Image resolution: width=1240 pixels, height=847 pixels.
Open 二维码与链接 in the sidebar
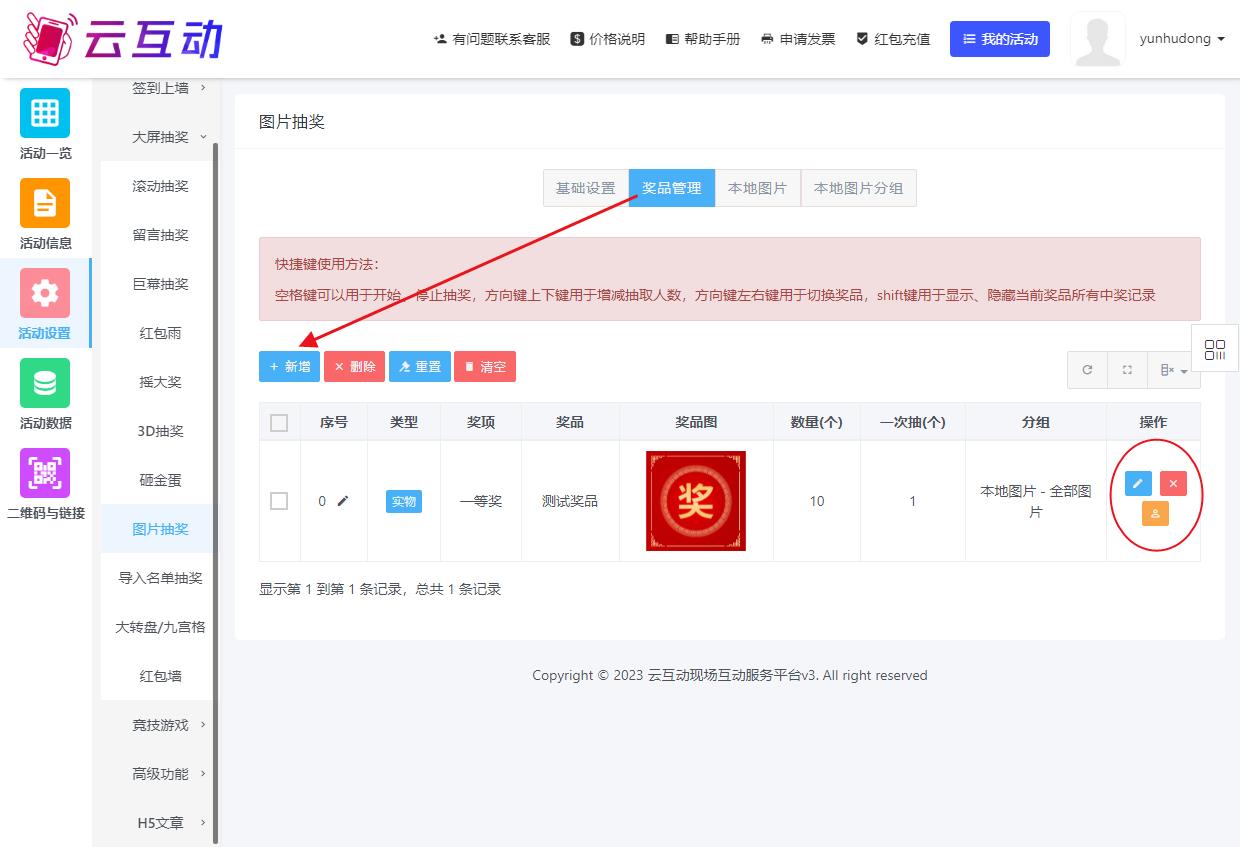pyautogui.click(x=45, y=483)
